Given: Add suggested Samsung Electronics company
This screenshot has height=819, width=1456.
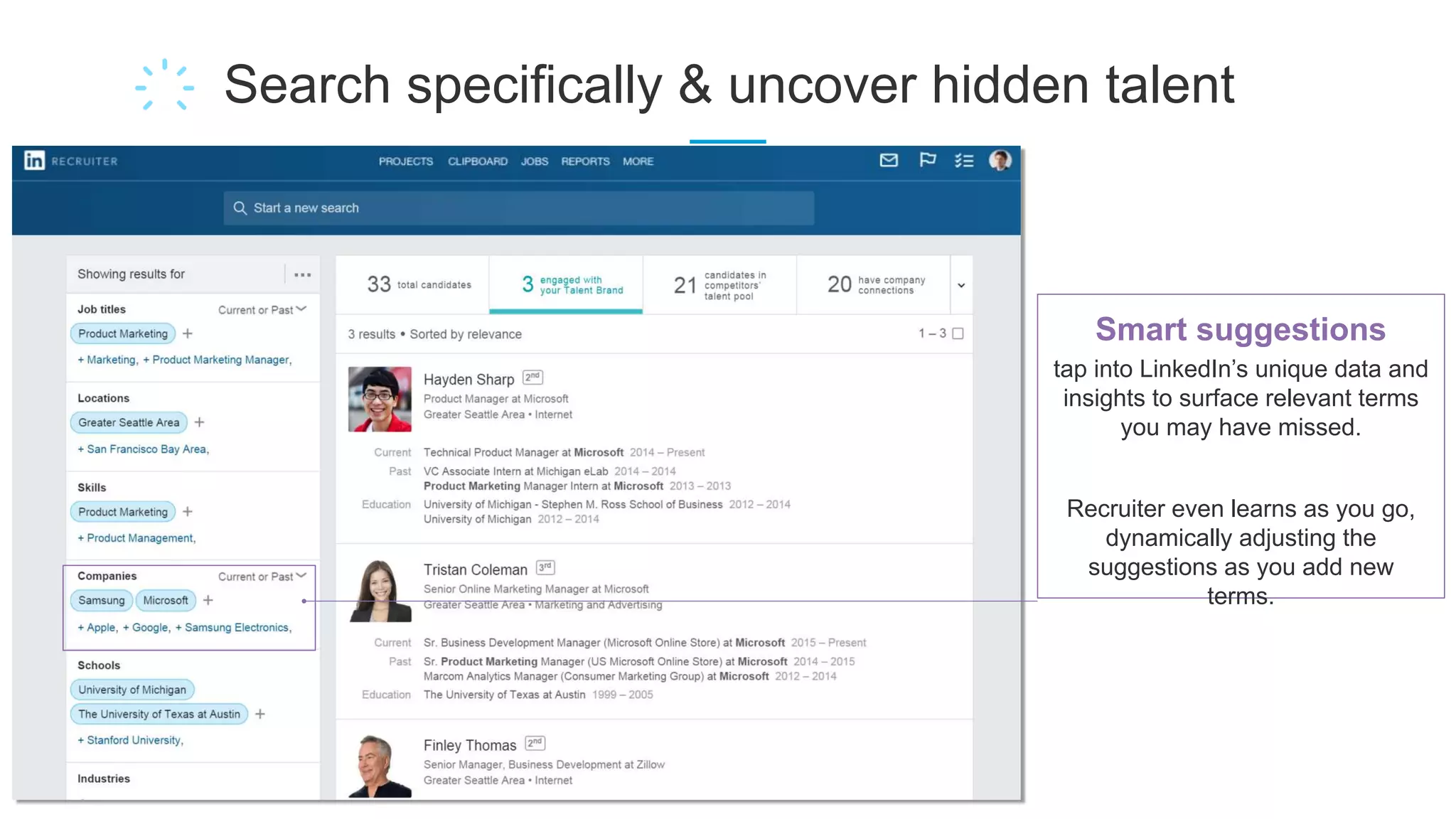Looking at the screenshot, I should point(233,628).
